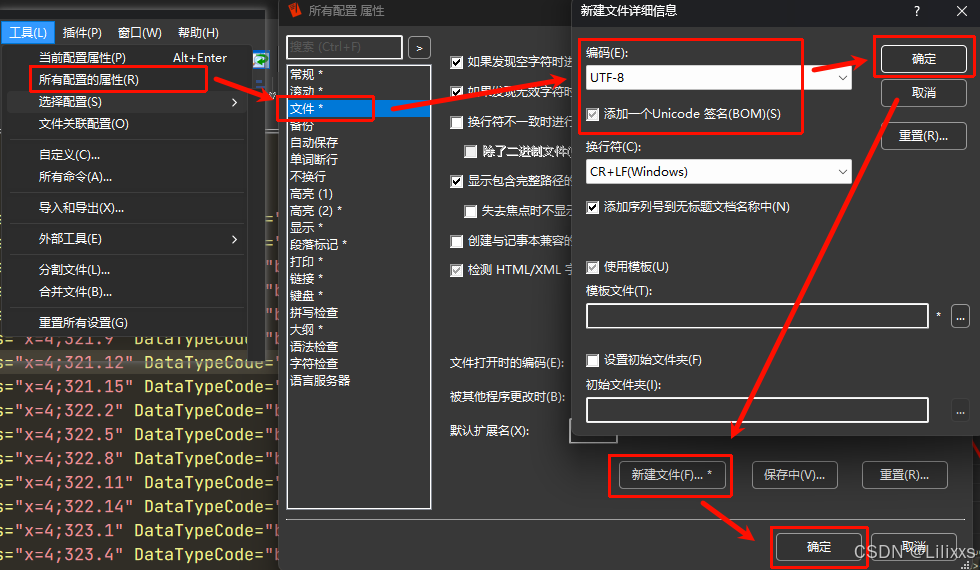Click the search go arrow button
Image resolution: width=980 pixels, height=570 pixels.
point(419,48)
